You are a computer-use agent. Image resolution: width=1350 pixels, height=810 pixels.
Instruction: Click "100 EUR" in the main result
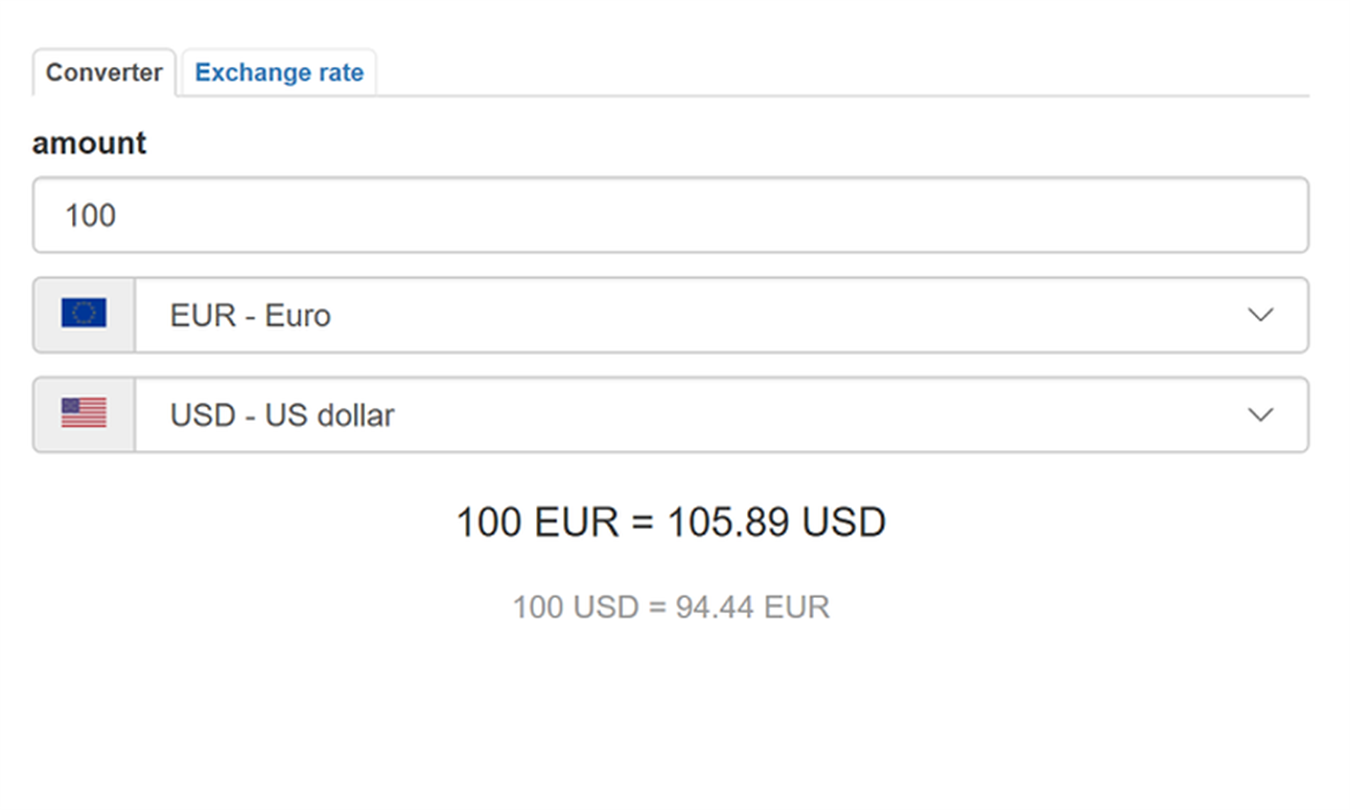point(537,522)
